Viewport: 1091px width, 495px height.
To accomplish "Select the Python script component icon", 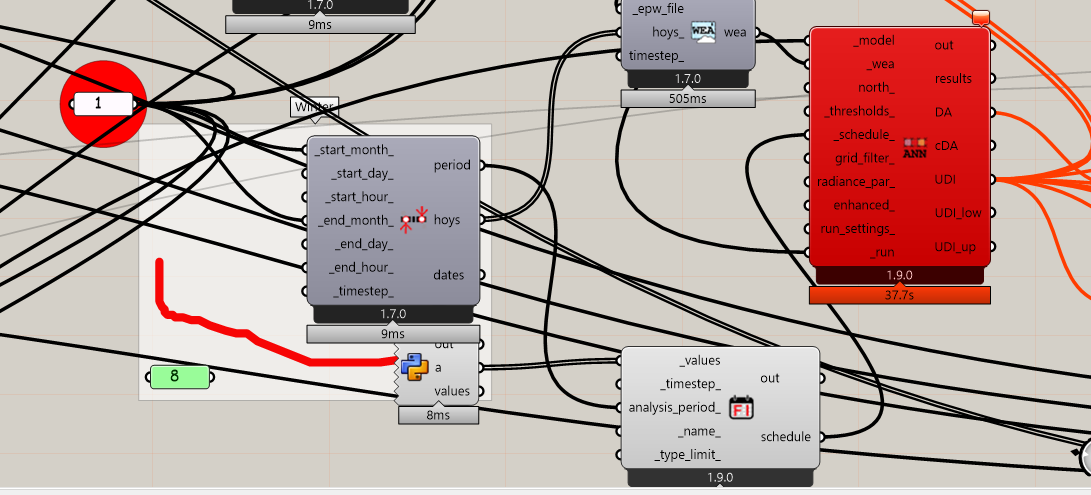I will coord(414,368).
